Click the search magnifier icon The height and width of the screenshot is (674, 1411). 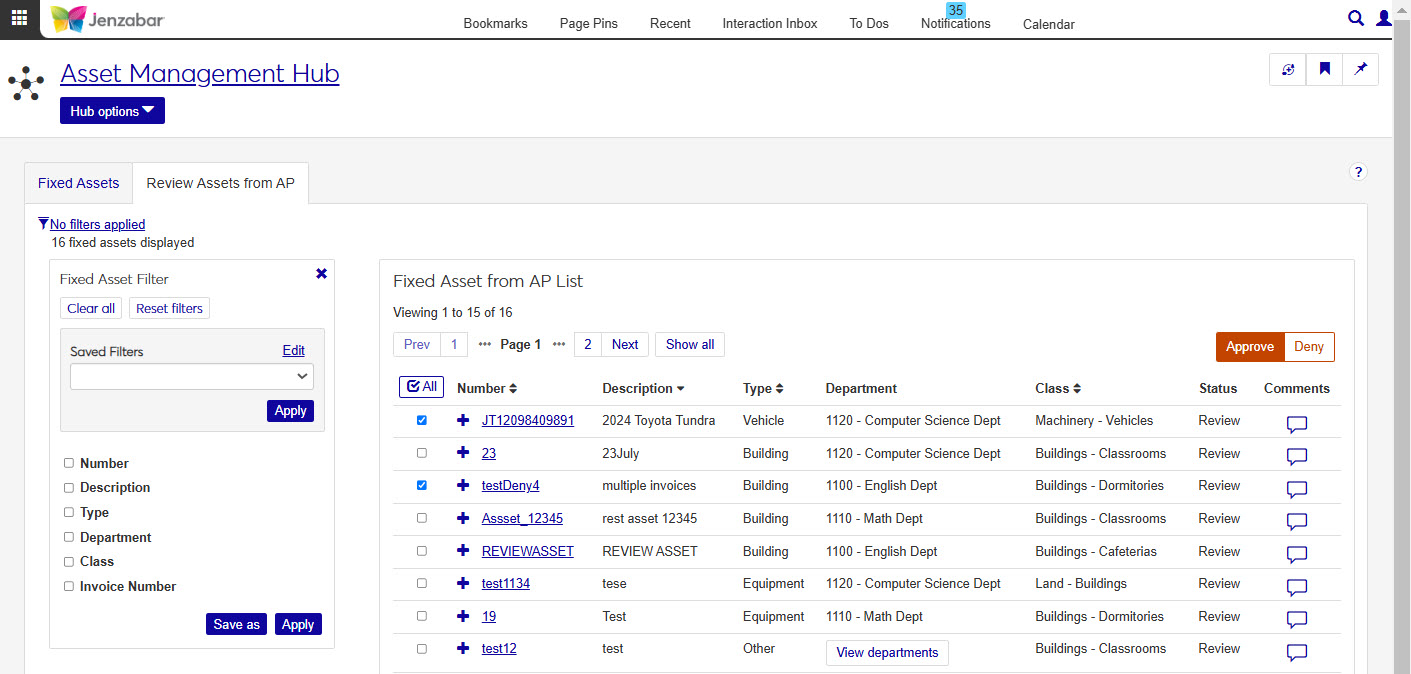pyautogui.click(x=1356, y=18)
